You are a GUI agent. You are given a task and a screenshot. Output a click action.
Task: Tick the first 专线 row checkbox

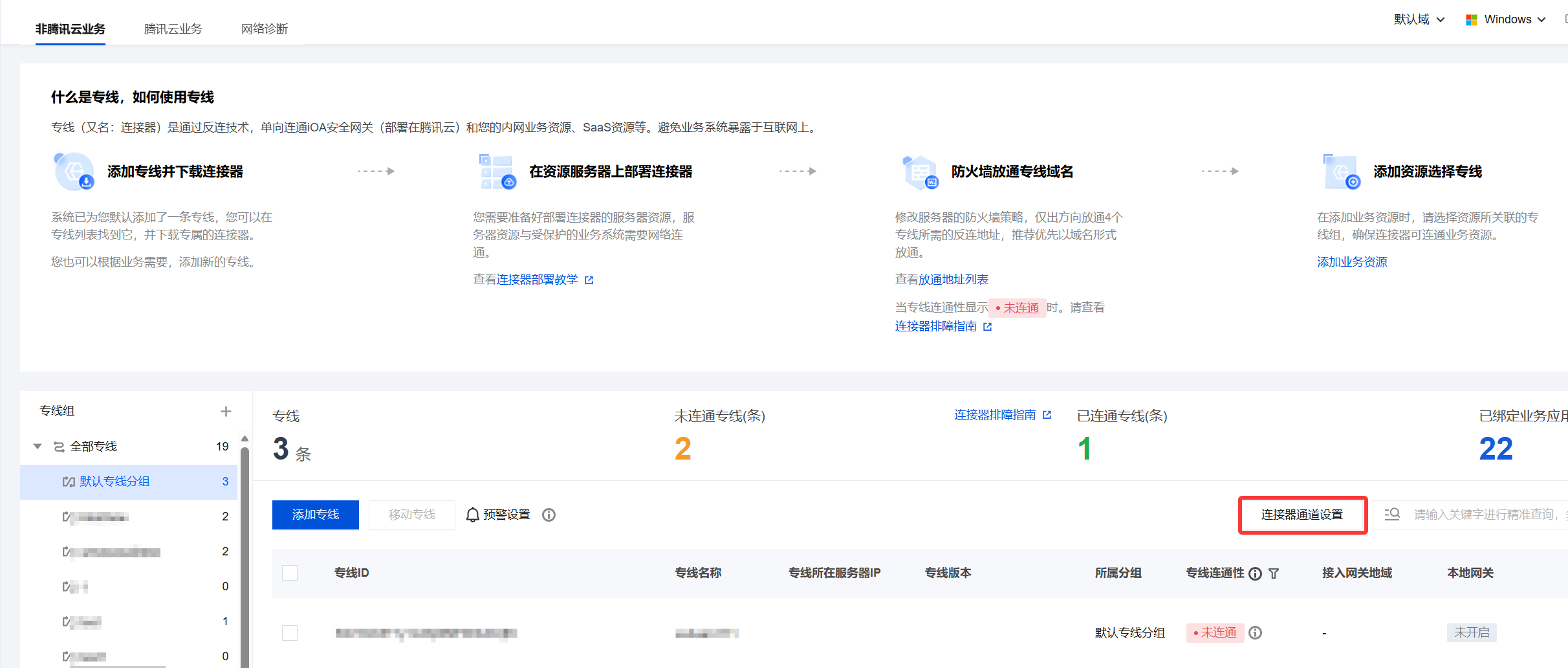pyautogui.click(x=290, y=633)
